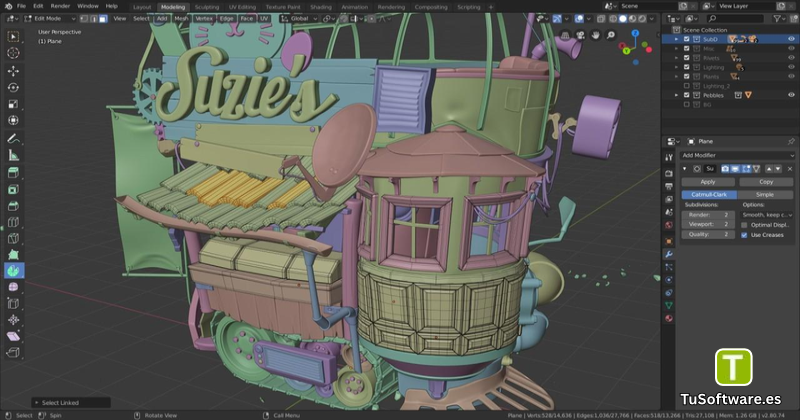Toggle SubD collection checkbox
This screenshot has height=420, width=800.
point(687,39)
